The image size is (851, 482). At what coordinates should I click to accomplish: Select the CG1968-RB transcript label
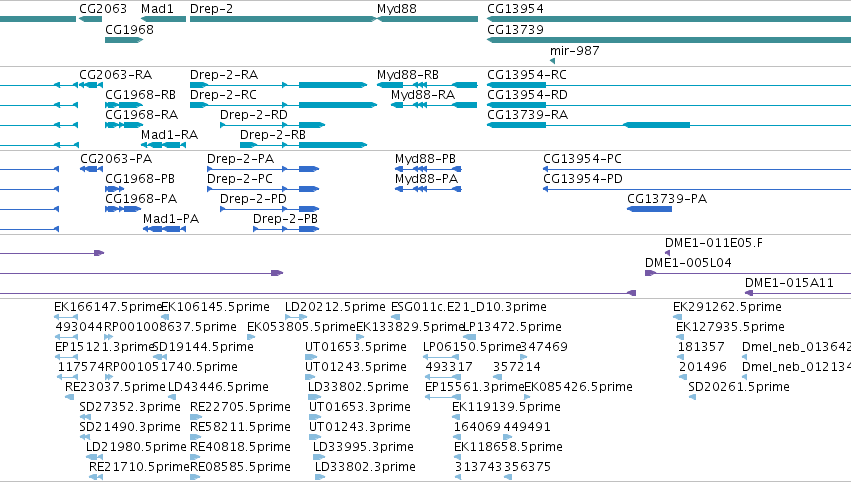[141, 95]
